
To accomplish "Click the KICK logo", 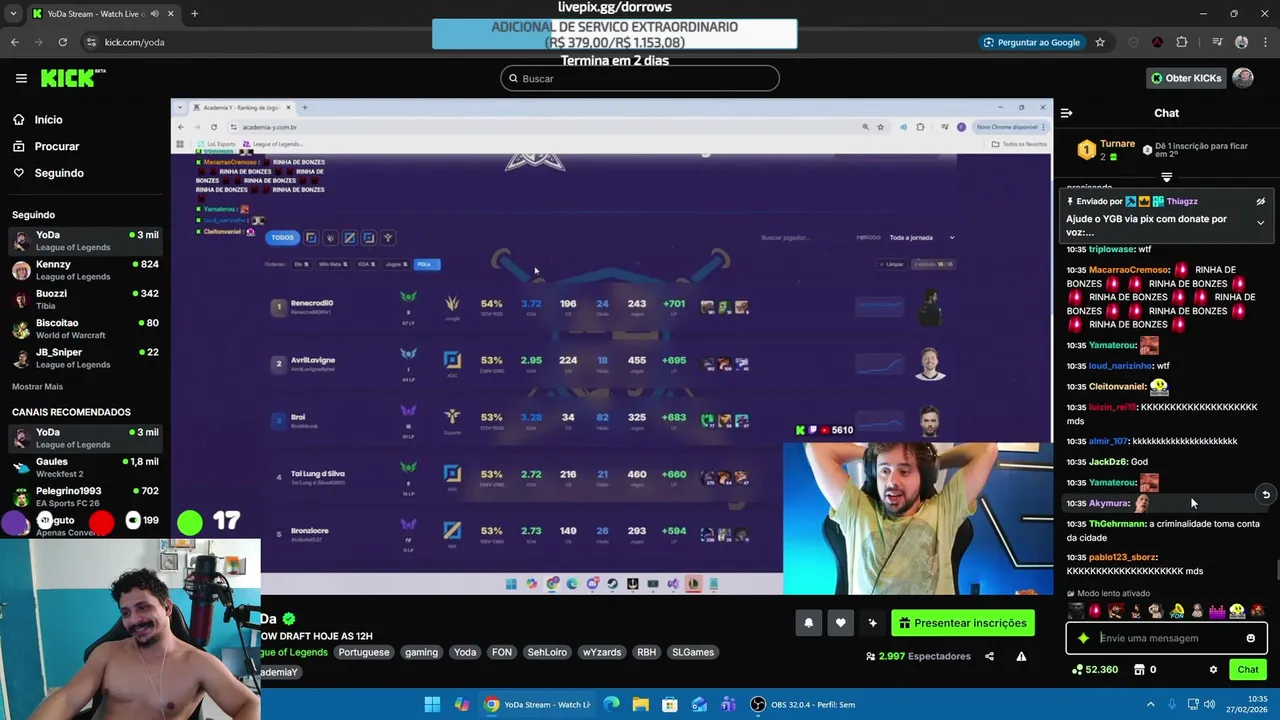I will click(73, 78).
